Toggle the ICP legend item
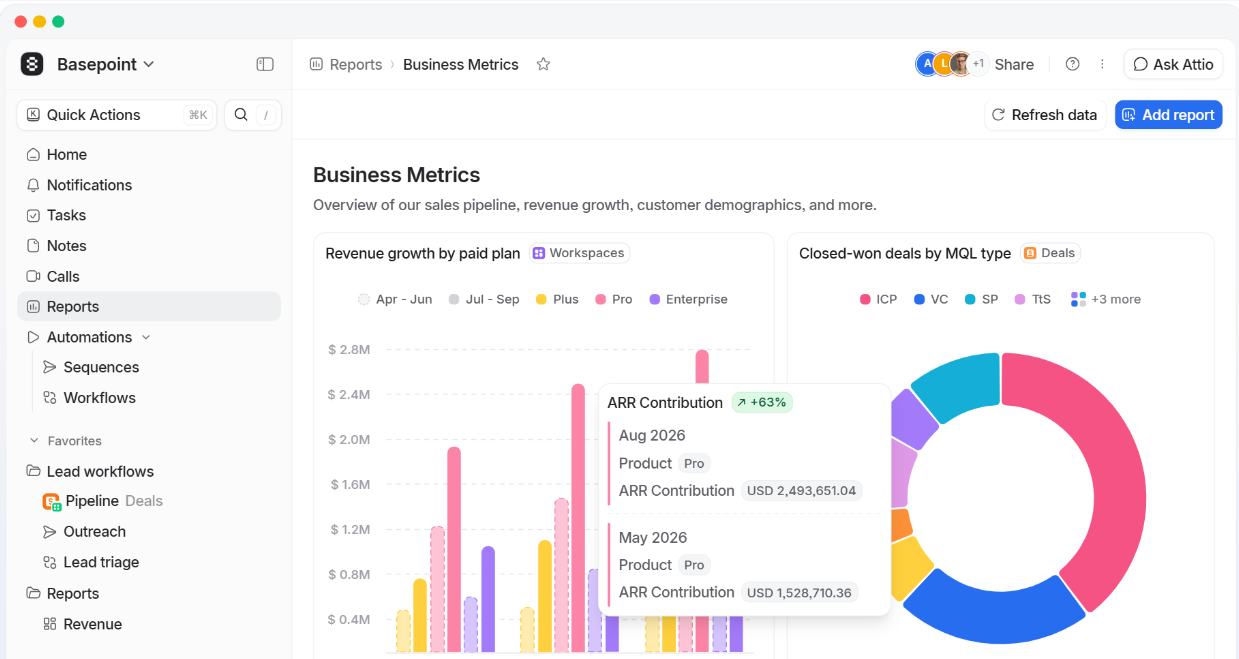 click(878, 299)
